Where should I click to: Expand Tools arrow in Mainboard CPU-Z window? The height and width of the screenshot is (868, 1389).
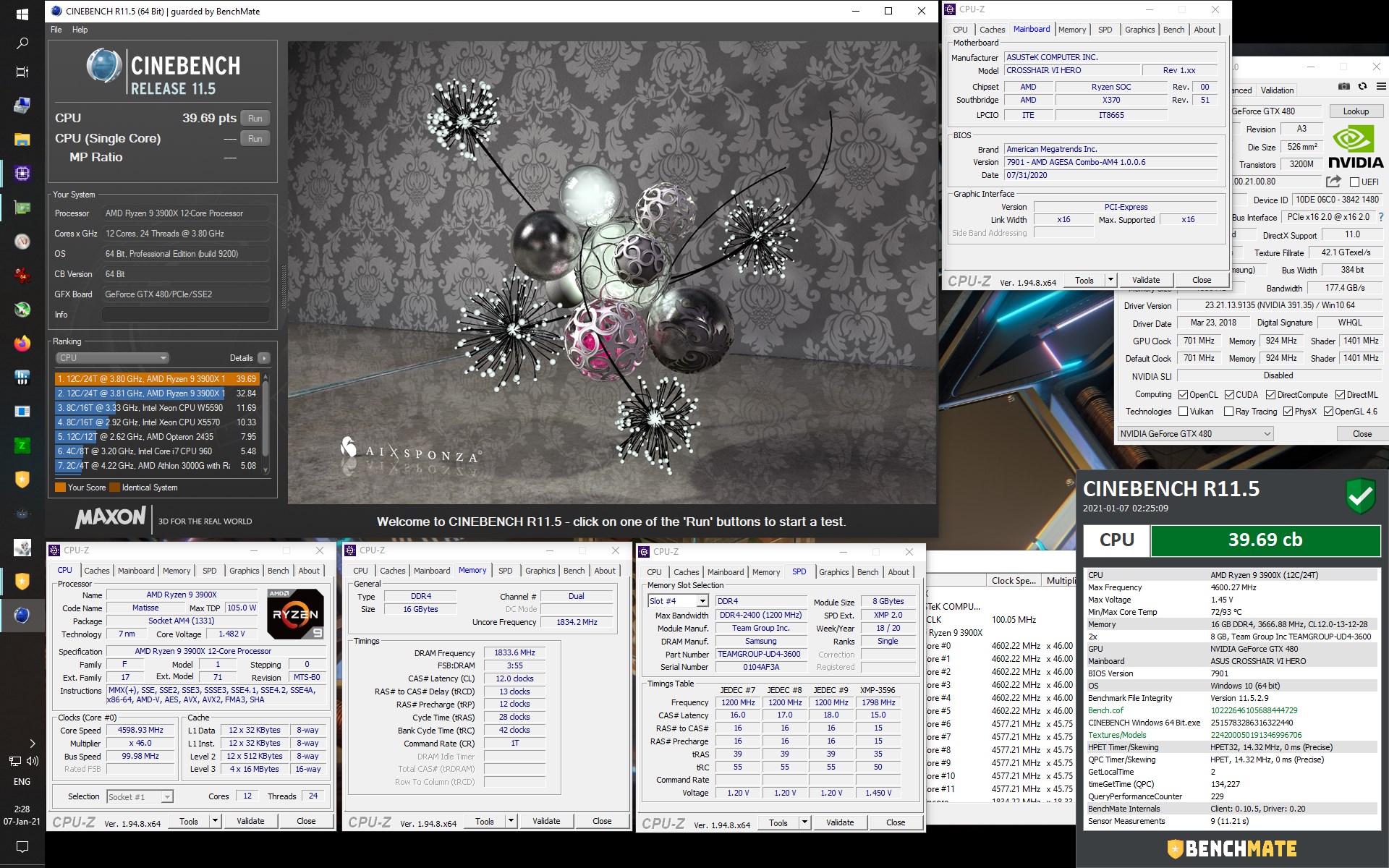click(1111, 280)
